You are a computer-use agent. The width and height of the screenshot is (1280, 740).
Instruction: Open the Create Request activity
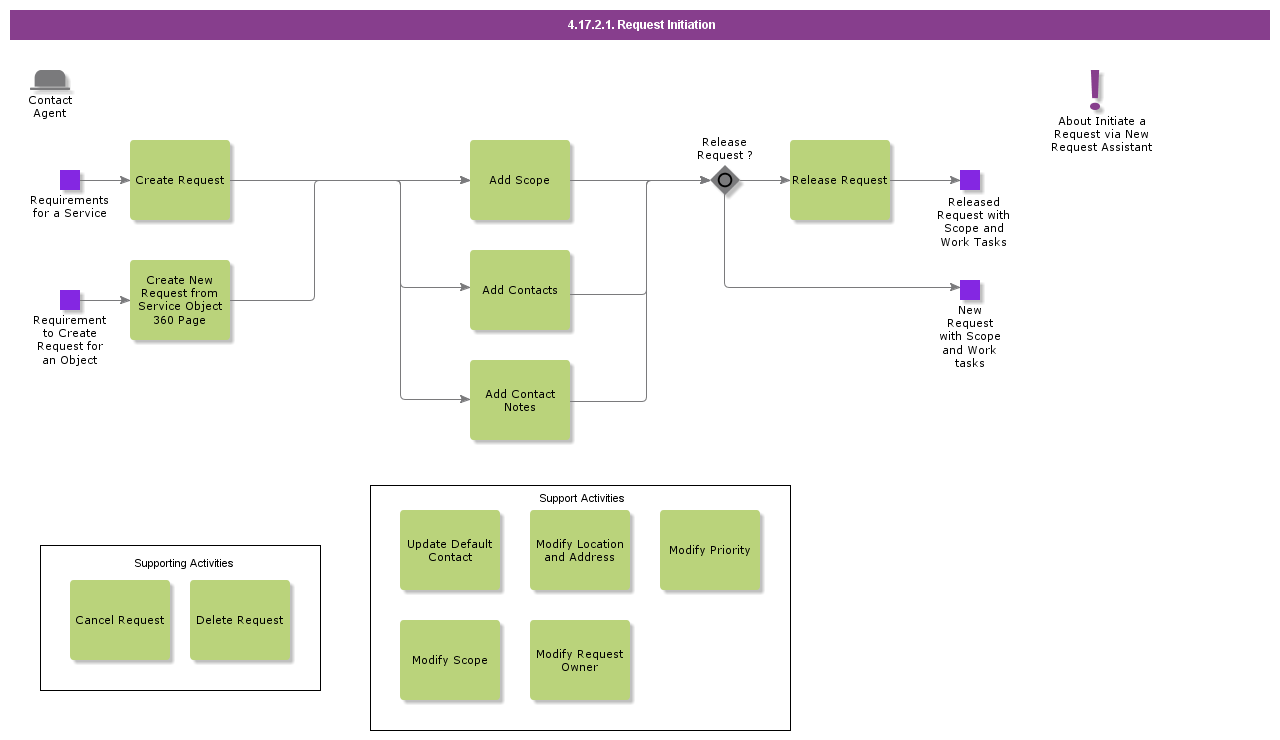click(x=180, y=180)
